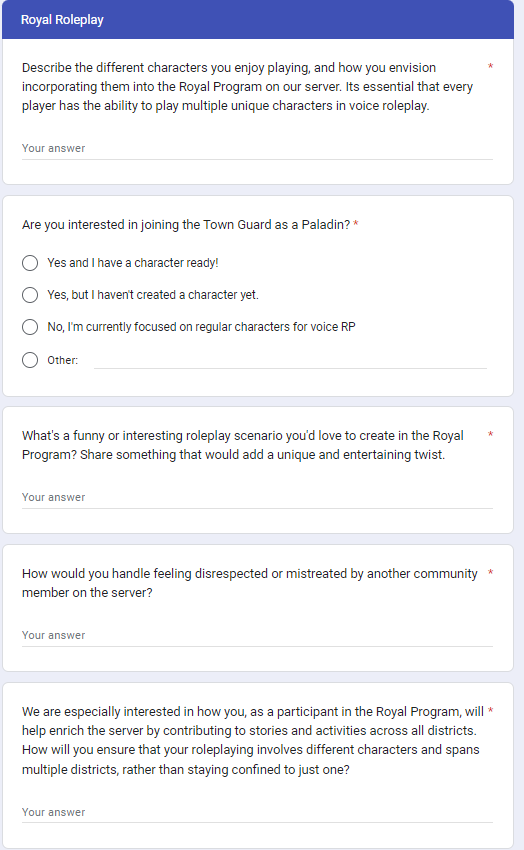Screen dimensions: 524x850
Task: Click answer field for handling disrespect question
Action: (x=257, y=635)
